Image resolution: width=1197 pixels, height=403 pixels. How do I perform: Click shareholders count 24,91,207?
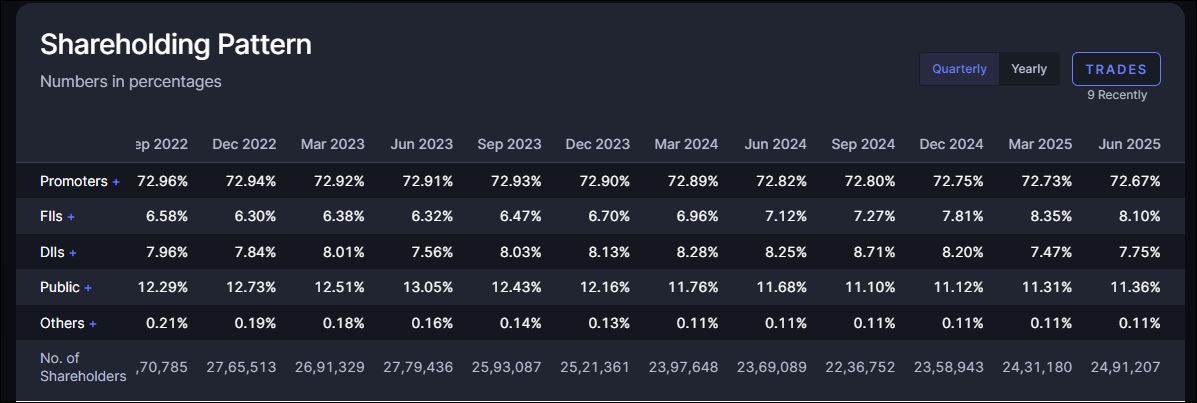tap(1126, 367)
